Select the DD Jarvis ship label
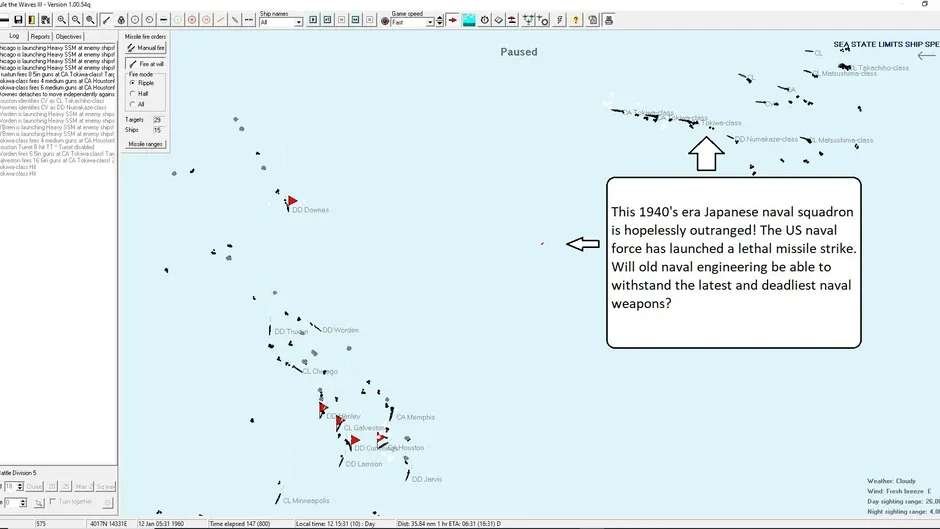 (x=427, y=479)
